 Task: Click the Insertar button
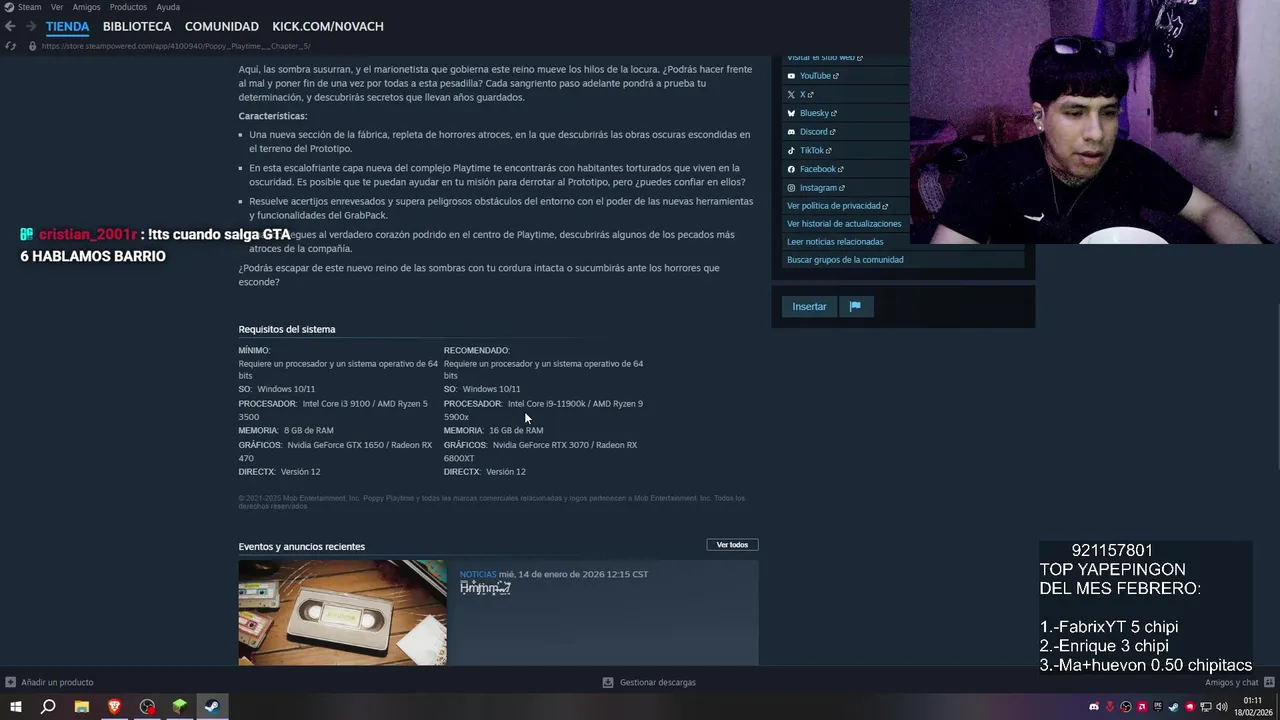(809, 306)
